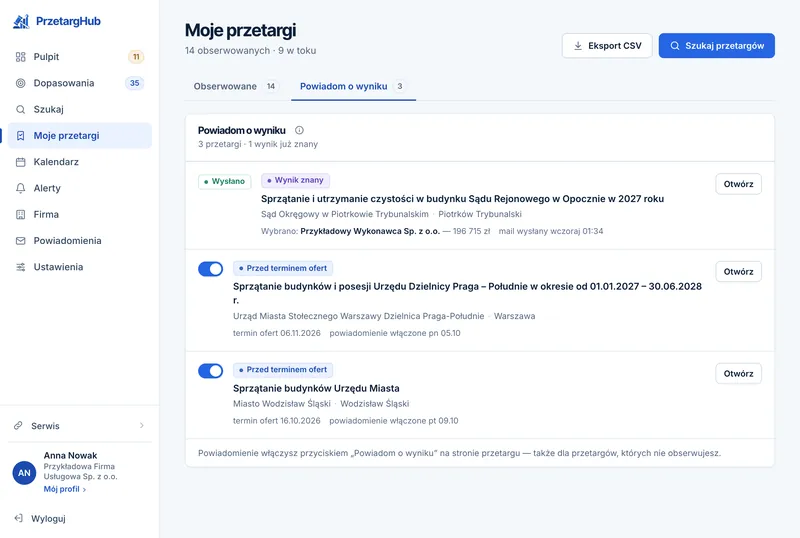Click the Obserwowane tab count 14
This screenshot has width=800, height=538.
271,86
